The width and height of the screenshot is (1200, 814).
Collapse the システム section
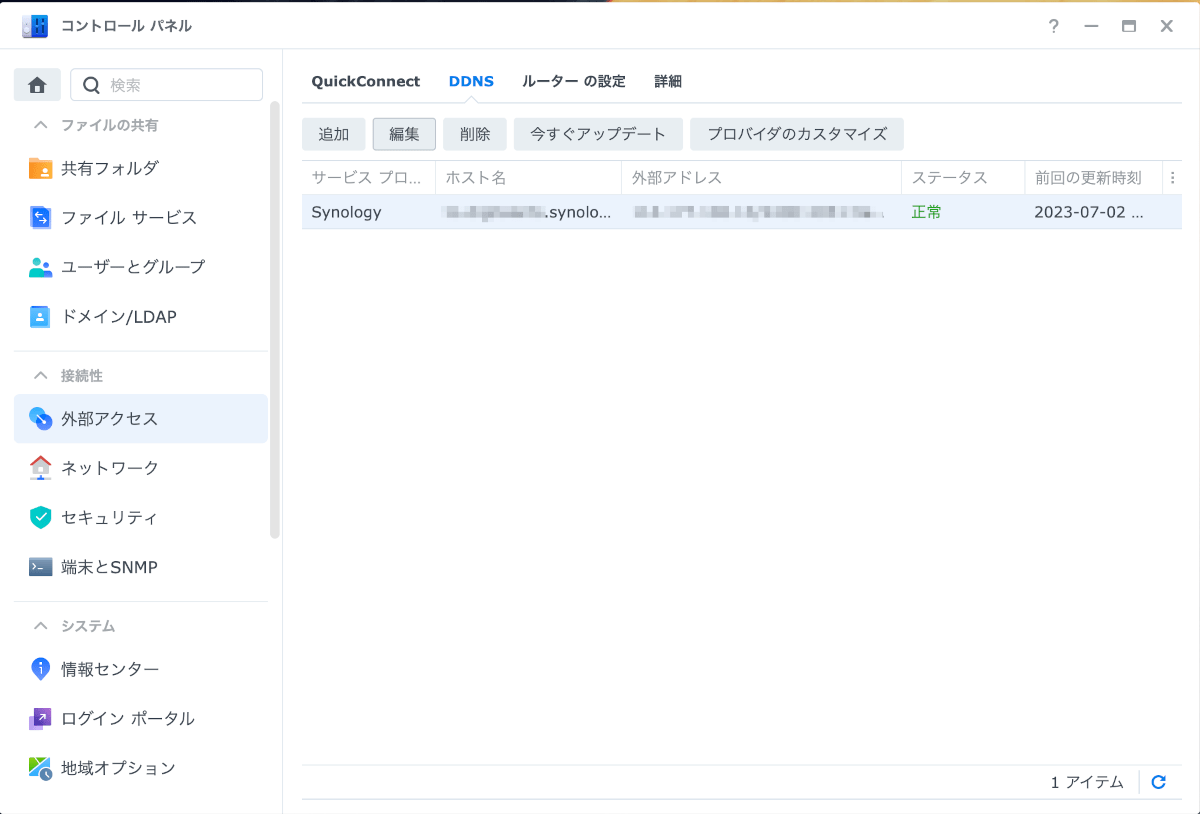(41, 626)
